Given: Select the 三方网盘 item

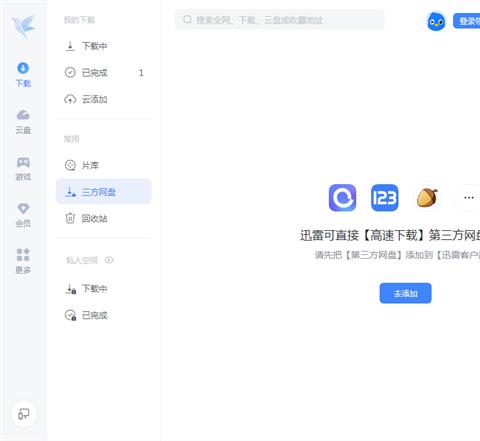Looking at the screenshot, I should (104, 192).
